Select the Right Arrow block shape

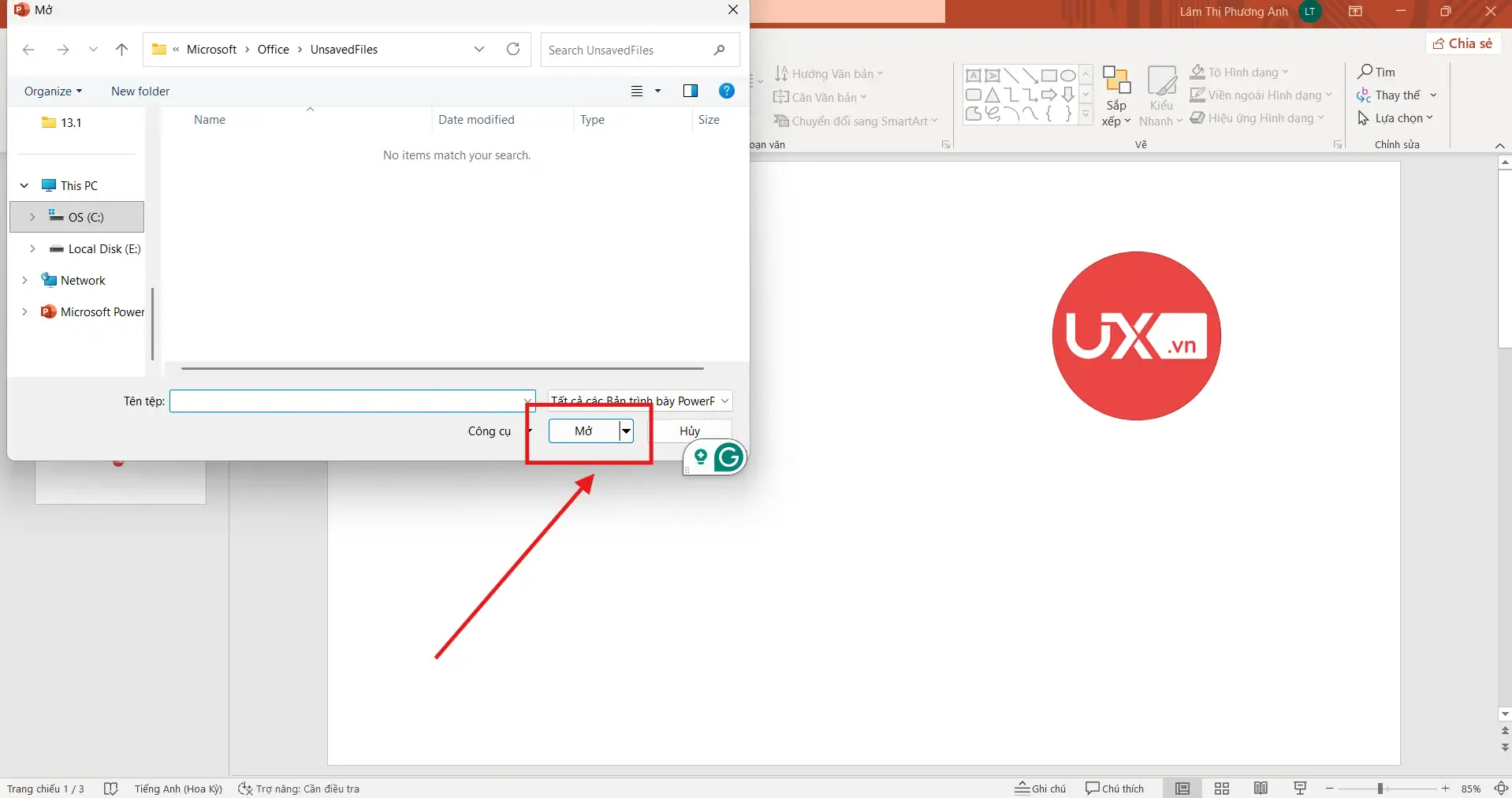(1048, 95)
